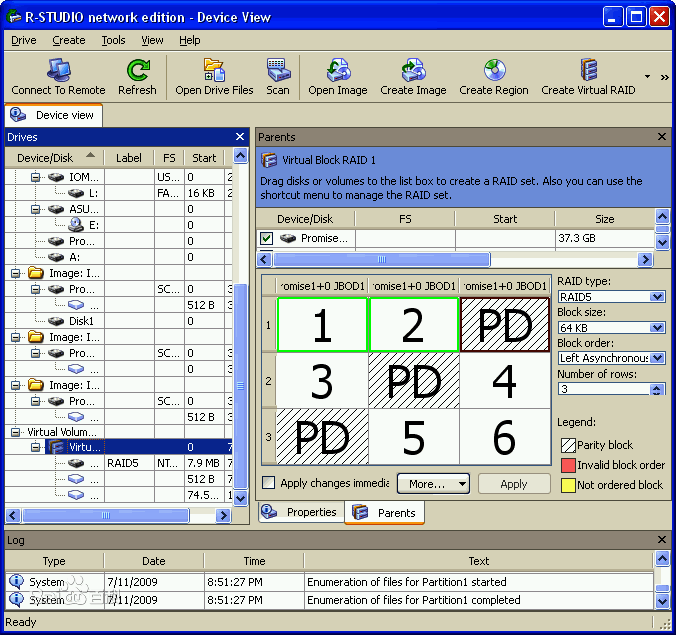Click the Refresh toolbar icon
Screen dimensions: 676x635
(x=137, y=71)
